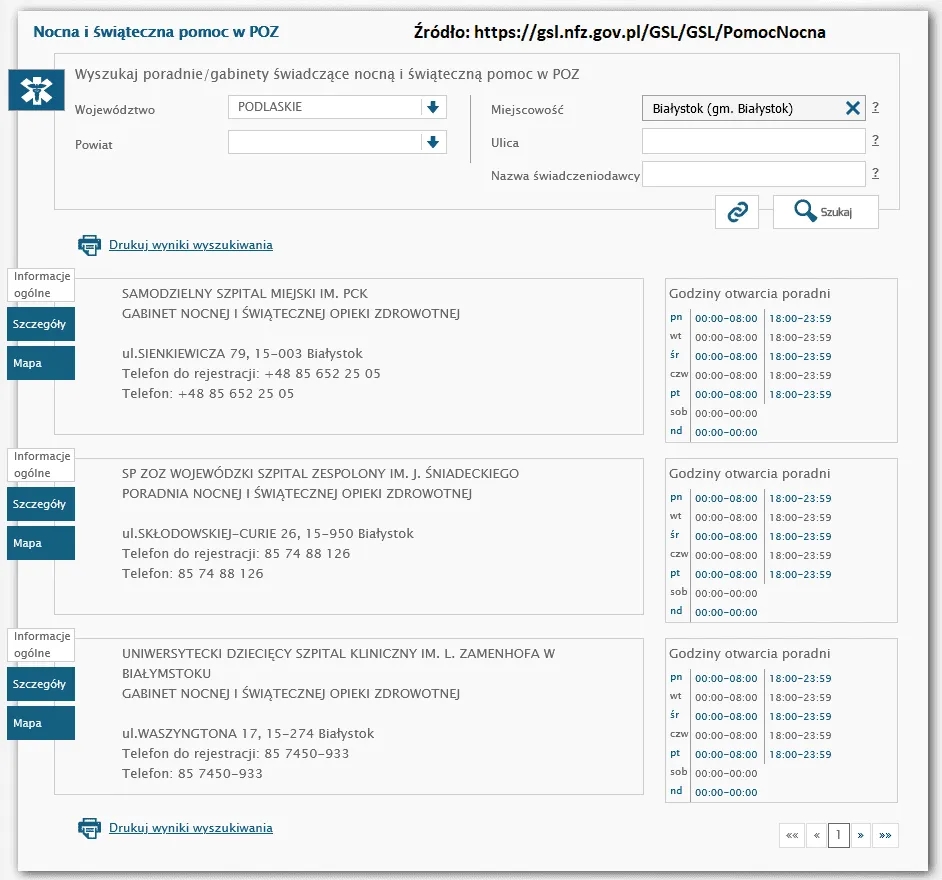Click the medical star logo icon
This screenshot has width=942, height=880.
[36, 91]
